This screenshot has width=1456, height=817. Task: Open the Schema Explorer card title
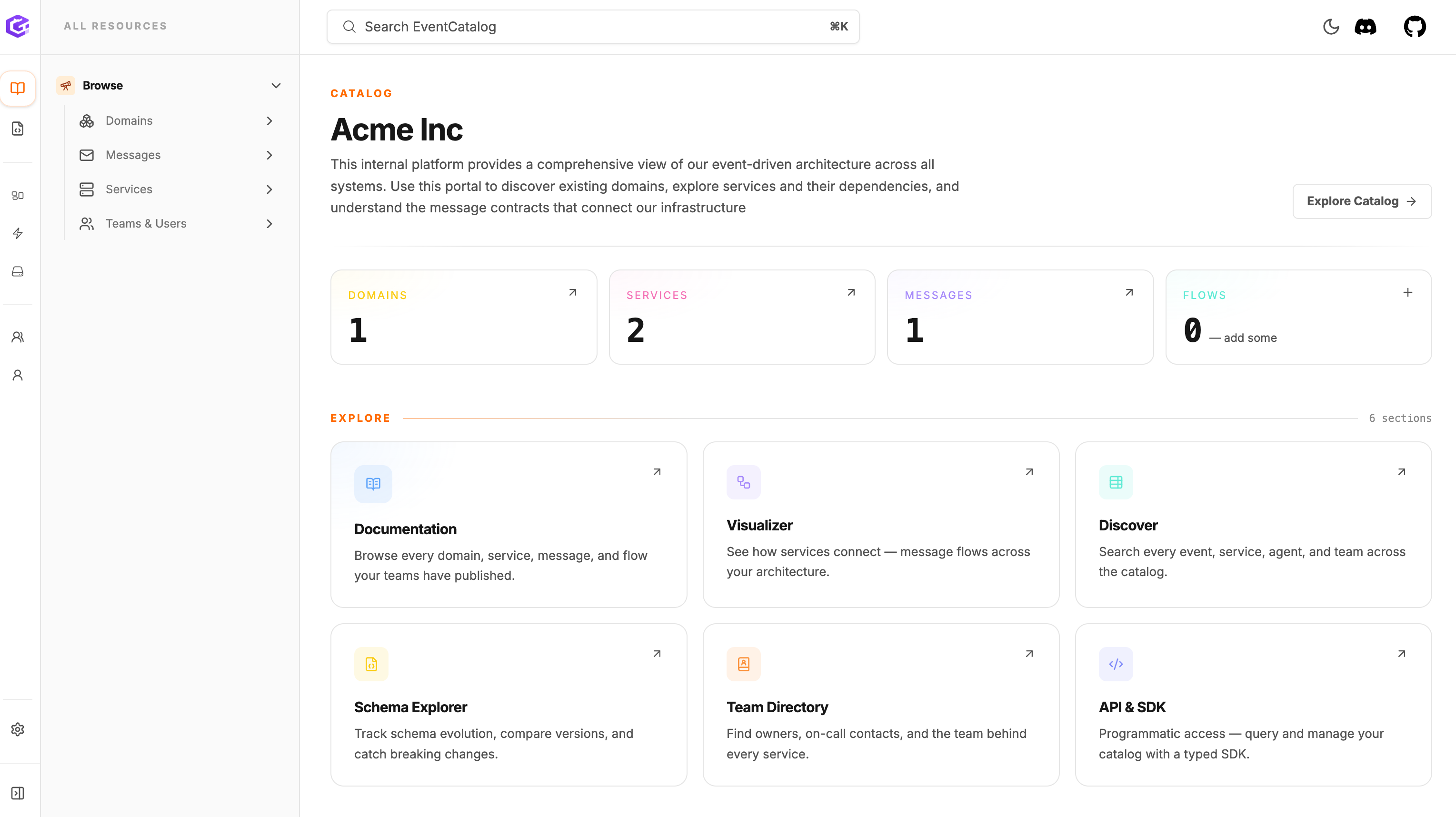pos(410,707)
